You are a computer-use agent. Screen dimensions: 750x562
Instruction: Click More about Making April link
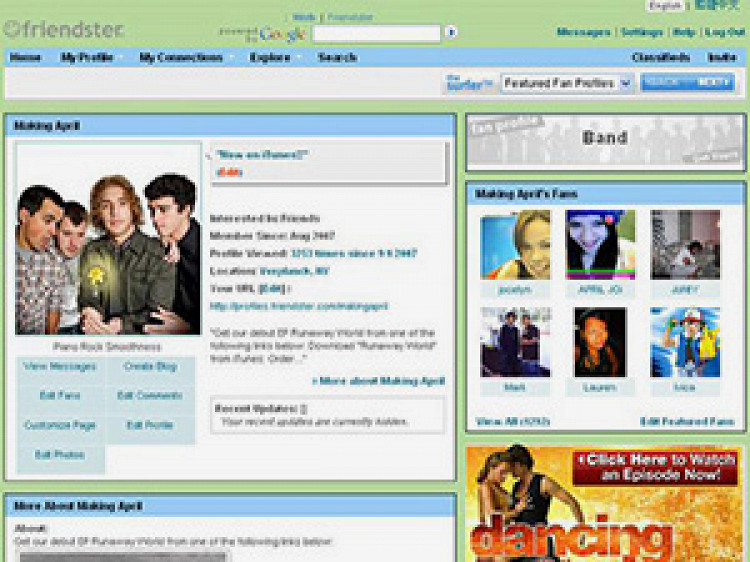coord(378,381)
